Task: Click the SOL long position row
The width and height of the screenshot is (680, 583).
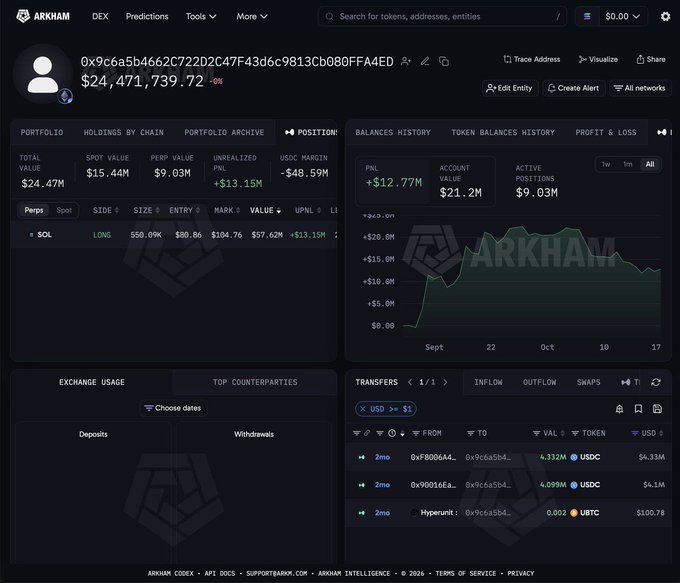Action: point(173,235)
